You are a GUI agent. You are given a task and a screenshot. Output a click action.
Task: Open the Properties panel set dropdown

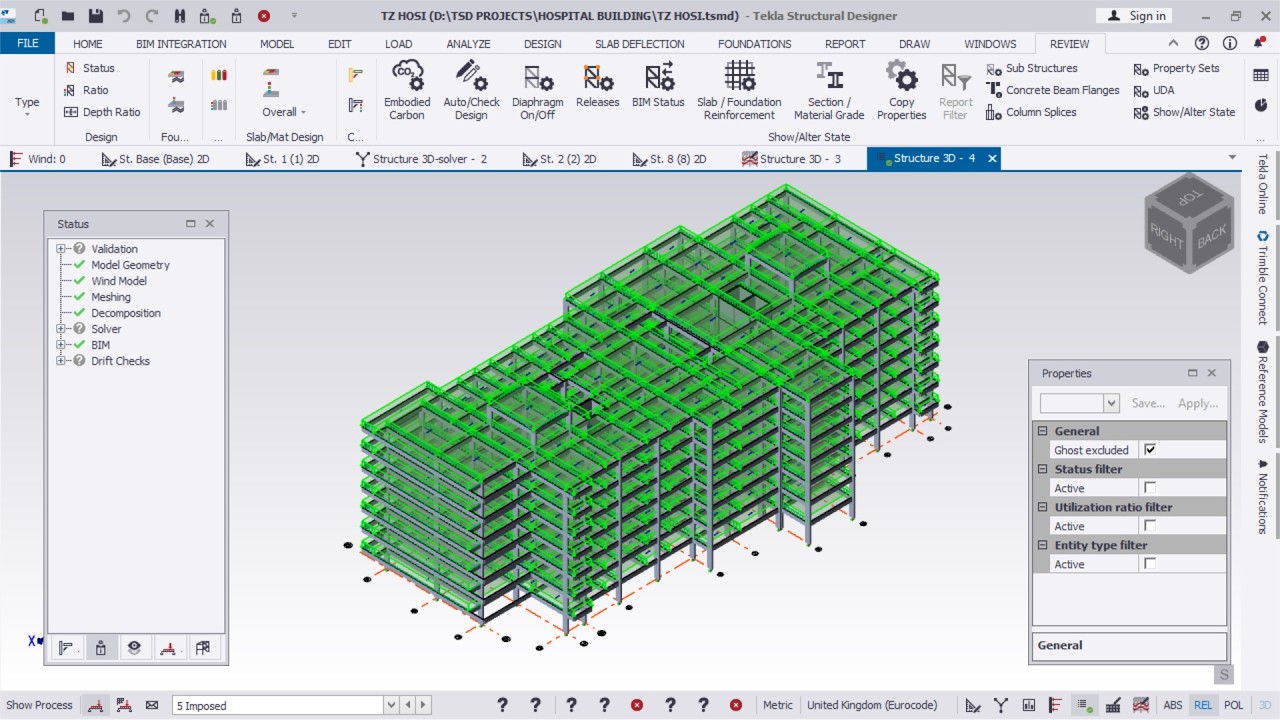pos(1111,403)
